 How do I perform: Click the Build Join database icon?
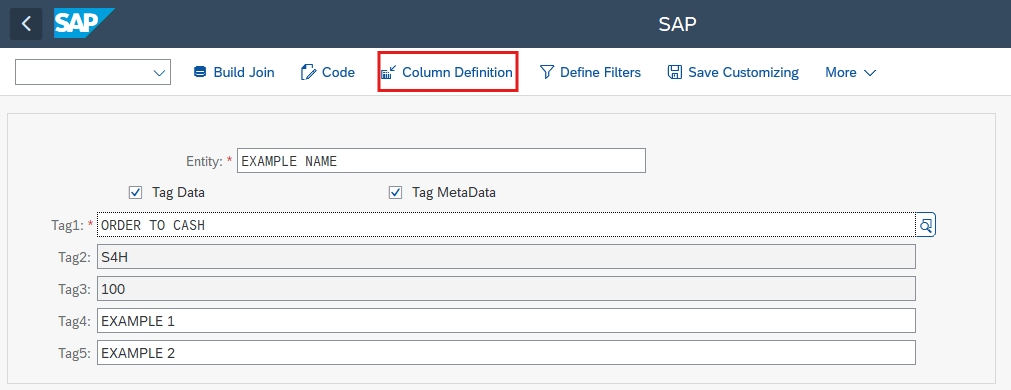pos(200,72)
